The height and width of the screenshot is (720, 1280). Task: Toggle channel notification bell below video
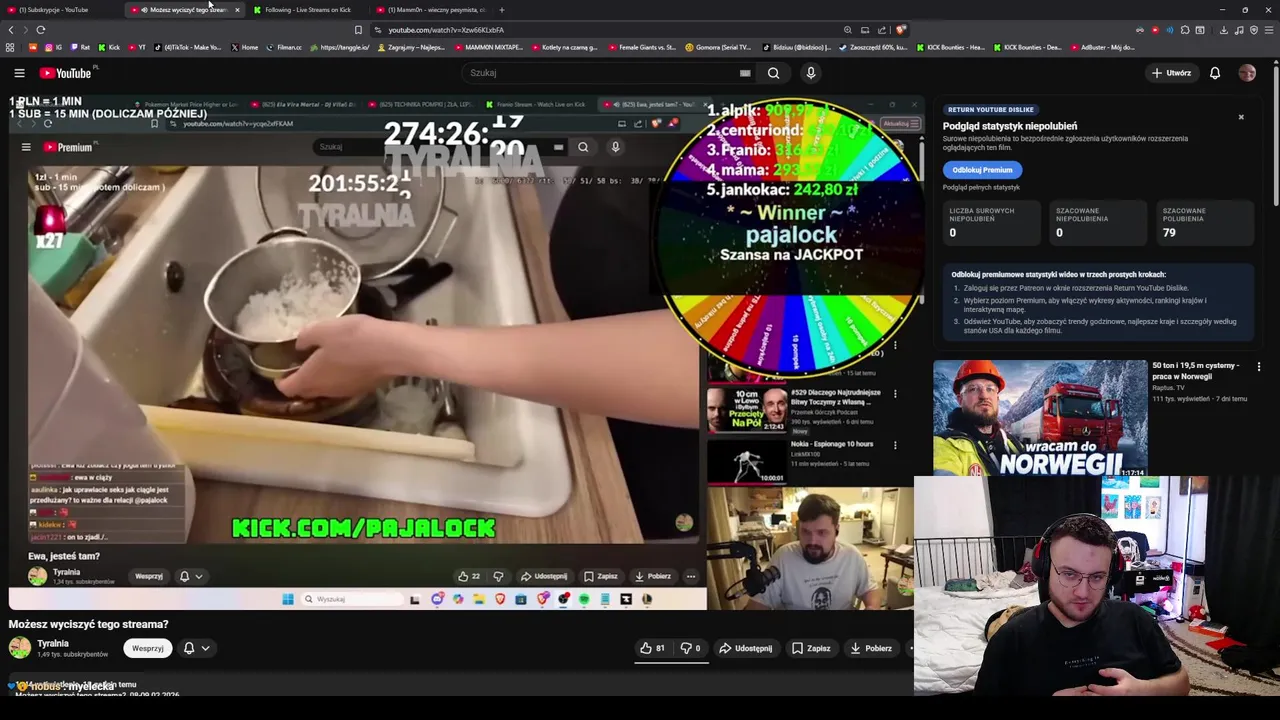click(x=189, y=648)
